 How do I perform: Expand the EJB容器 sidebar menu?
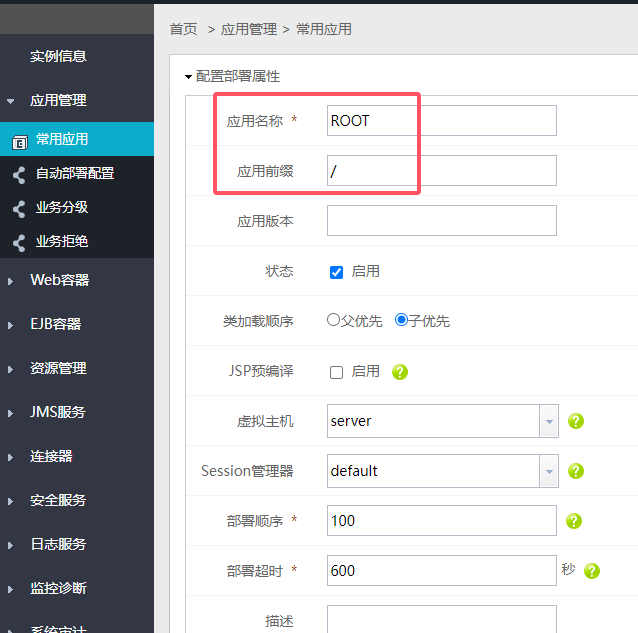[11, 325]
